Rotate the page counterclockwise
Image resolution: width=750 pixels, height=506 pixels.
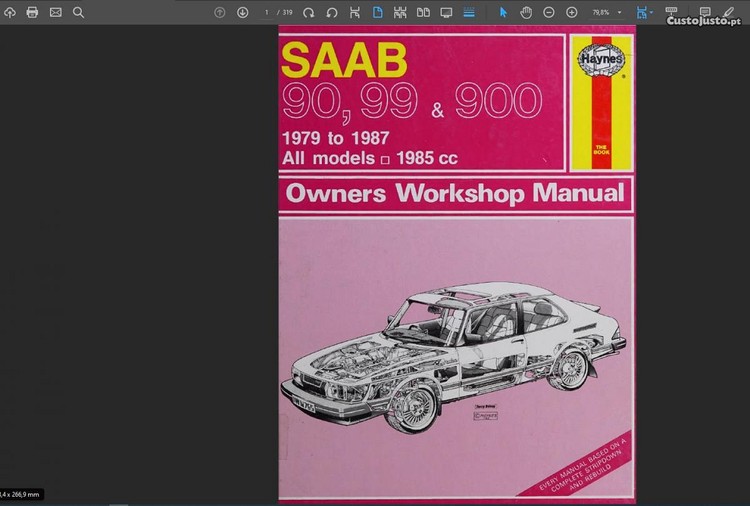click(x=331, y=12)
